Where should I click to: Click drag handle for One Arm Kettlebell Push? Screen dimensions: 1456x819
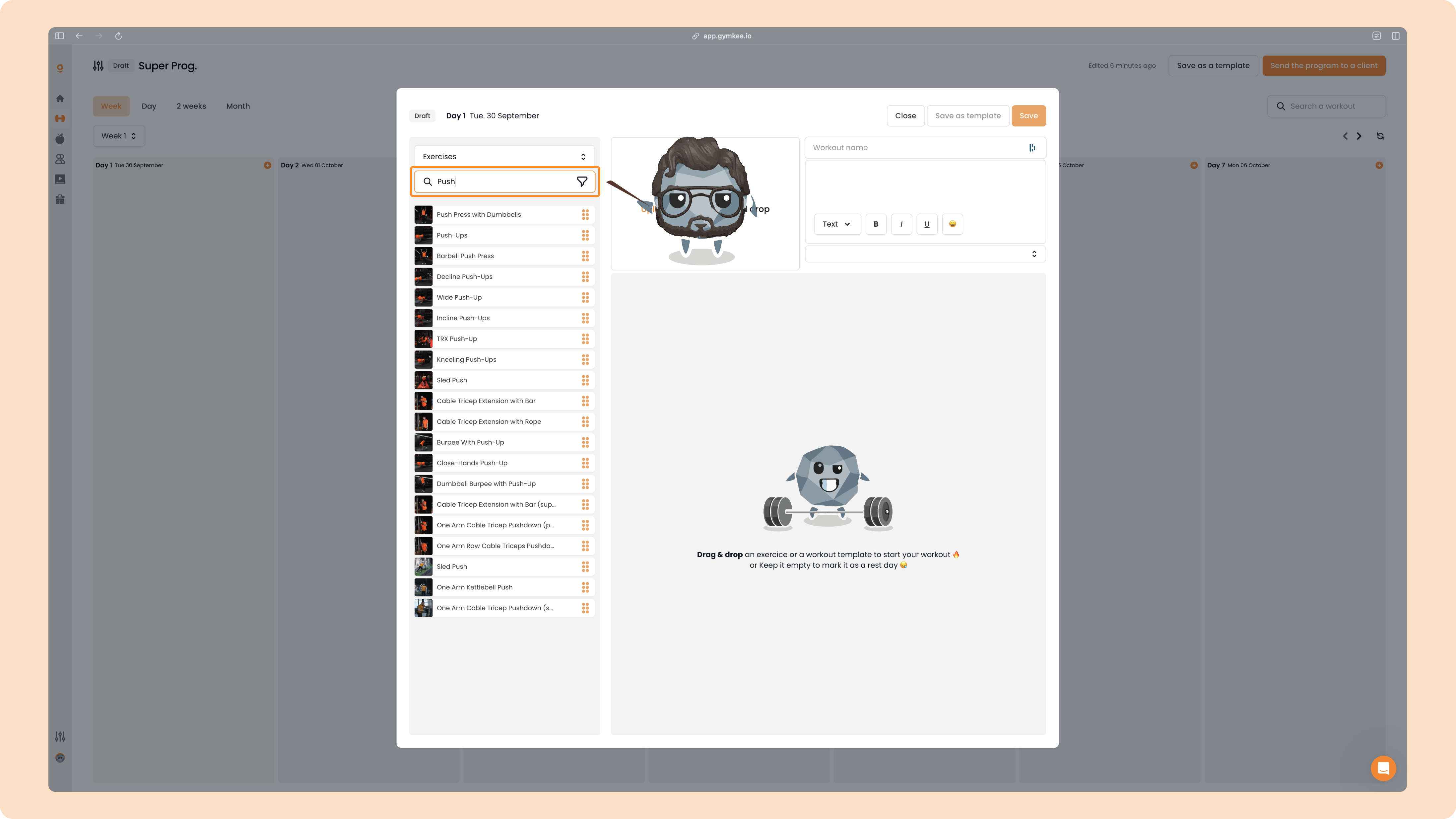tap(585, 587)
